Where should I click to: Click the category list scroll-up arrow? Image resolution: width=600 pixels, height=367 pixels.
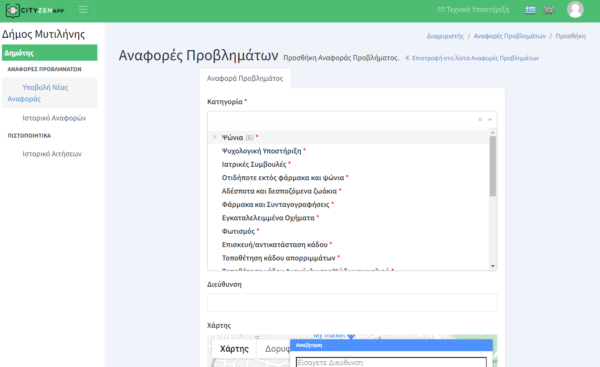coord(493,132)
